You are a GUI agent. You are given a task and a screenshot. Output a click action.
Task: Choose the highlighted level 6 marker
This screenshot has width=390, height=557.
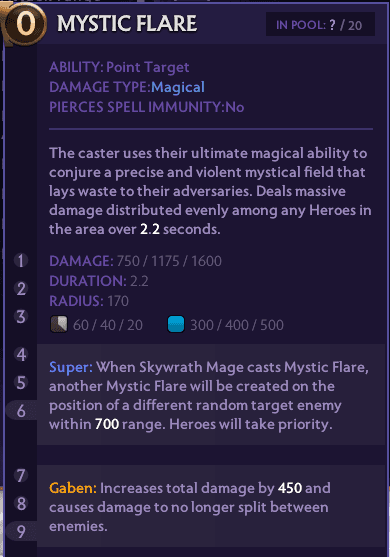tap(21, 410)
